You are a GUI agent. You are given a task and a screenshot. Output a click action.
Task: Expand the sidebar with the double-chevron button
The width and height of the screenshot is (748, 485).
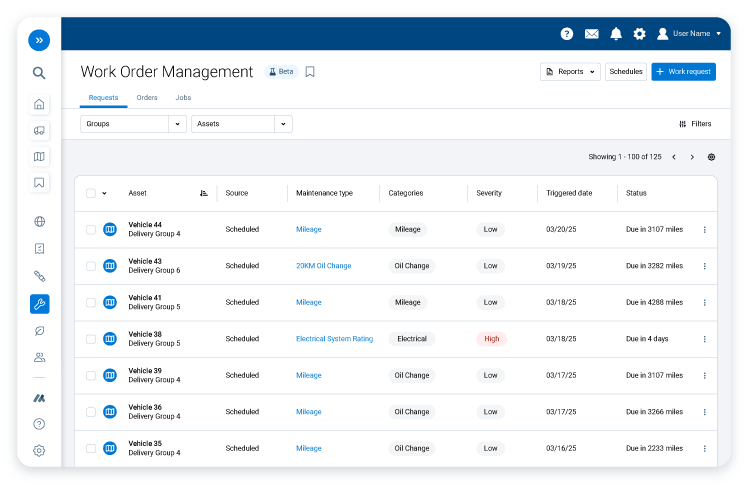pos(39,40)
